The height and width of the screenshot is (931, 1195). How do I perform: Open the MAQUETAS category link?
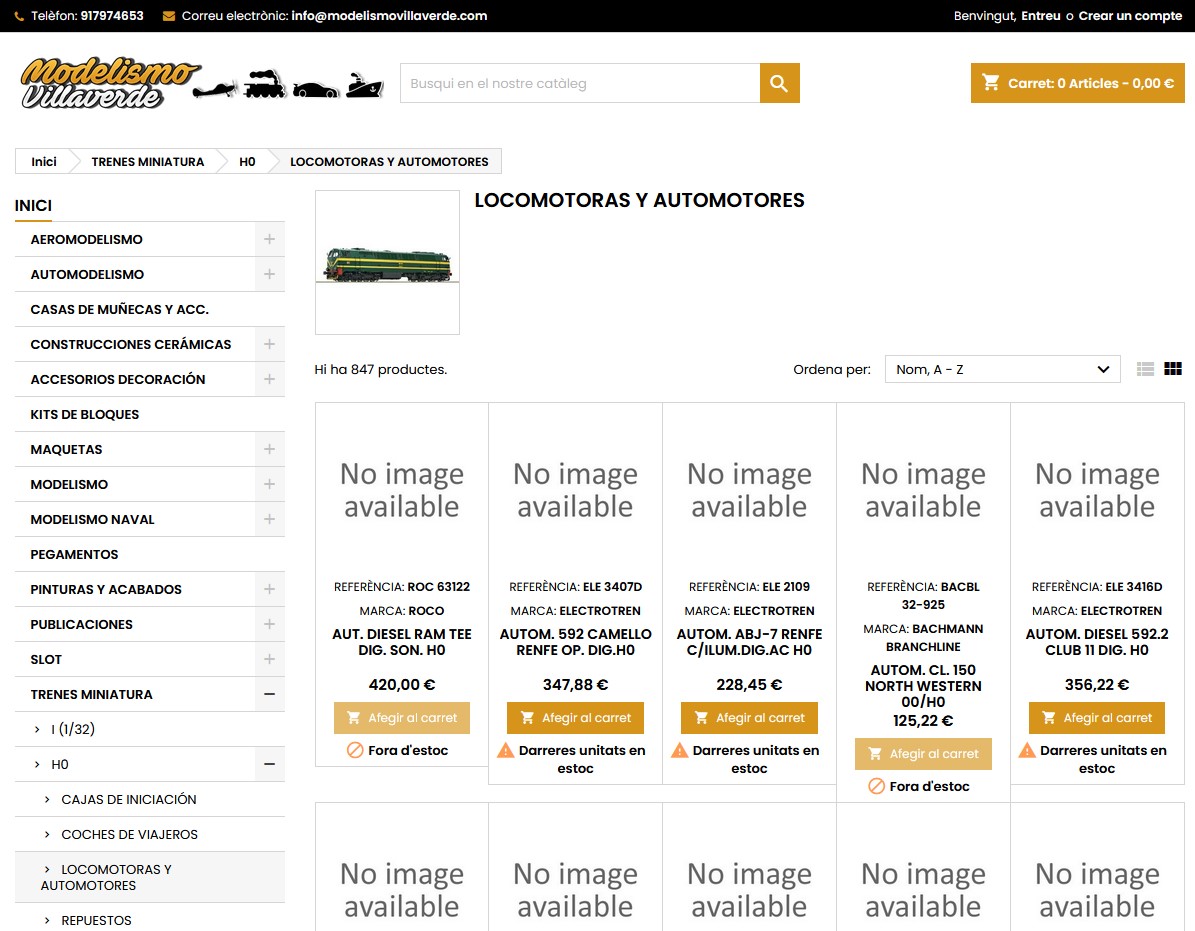[66, 450]
